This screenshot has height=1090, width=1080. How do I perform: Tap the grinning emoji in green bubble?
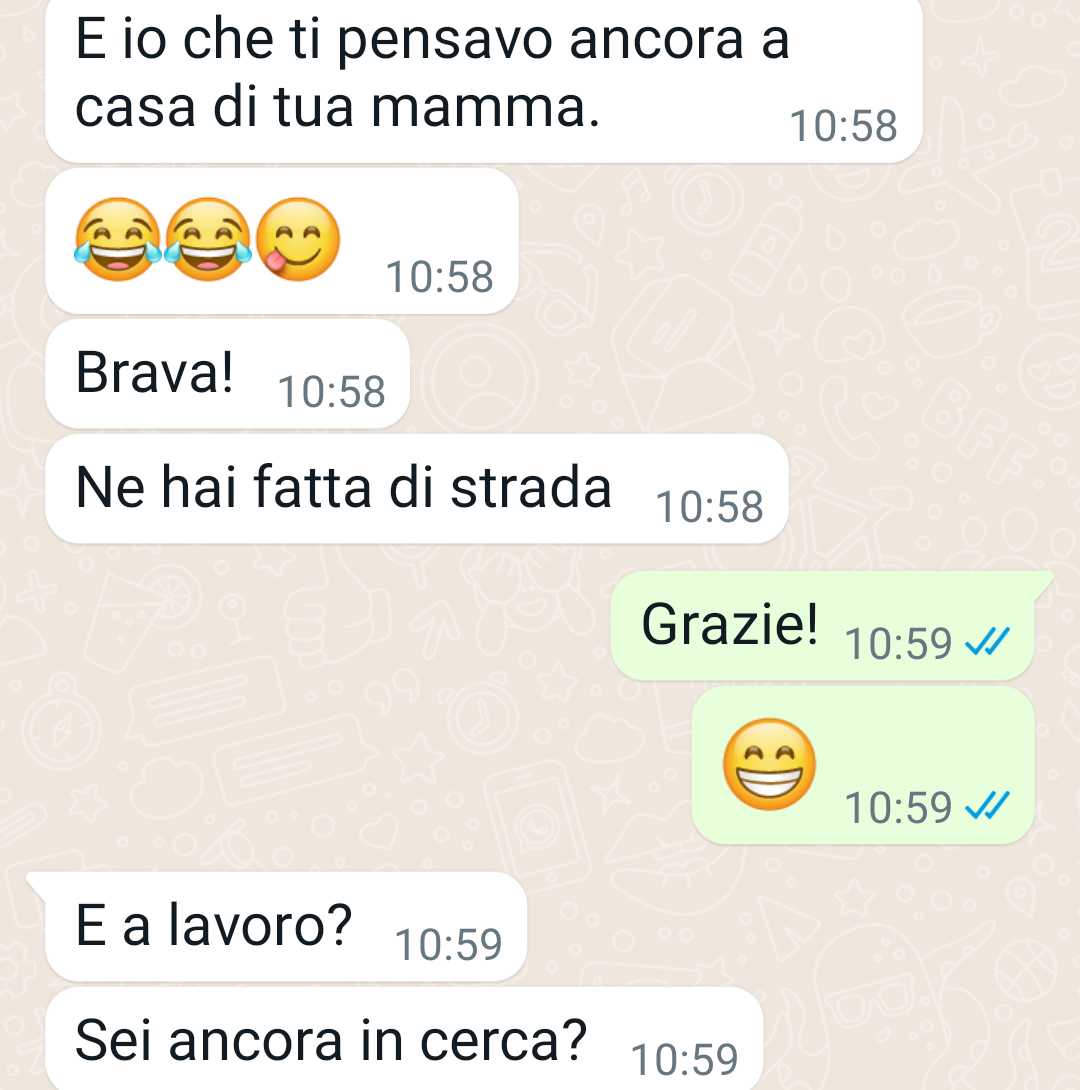pos(769,764)
